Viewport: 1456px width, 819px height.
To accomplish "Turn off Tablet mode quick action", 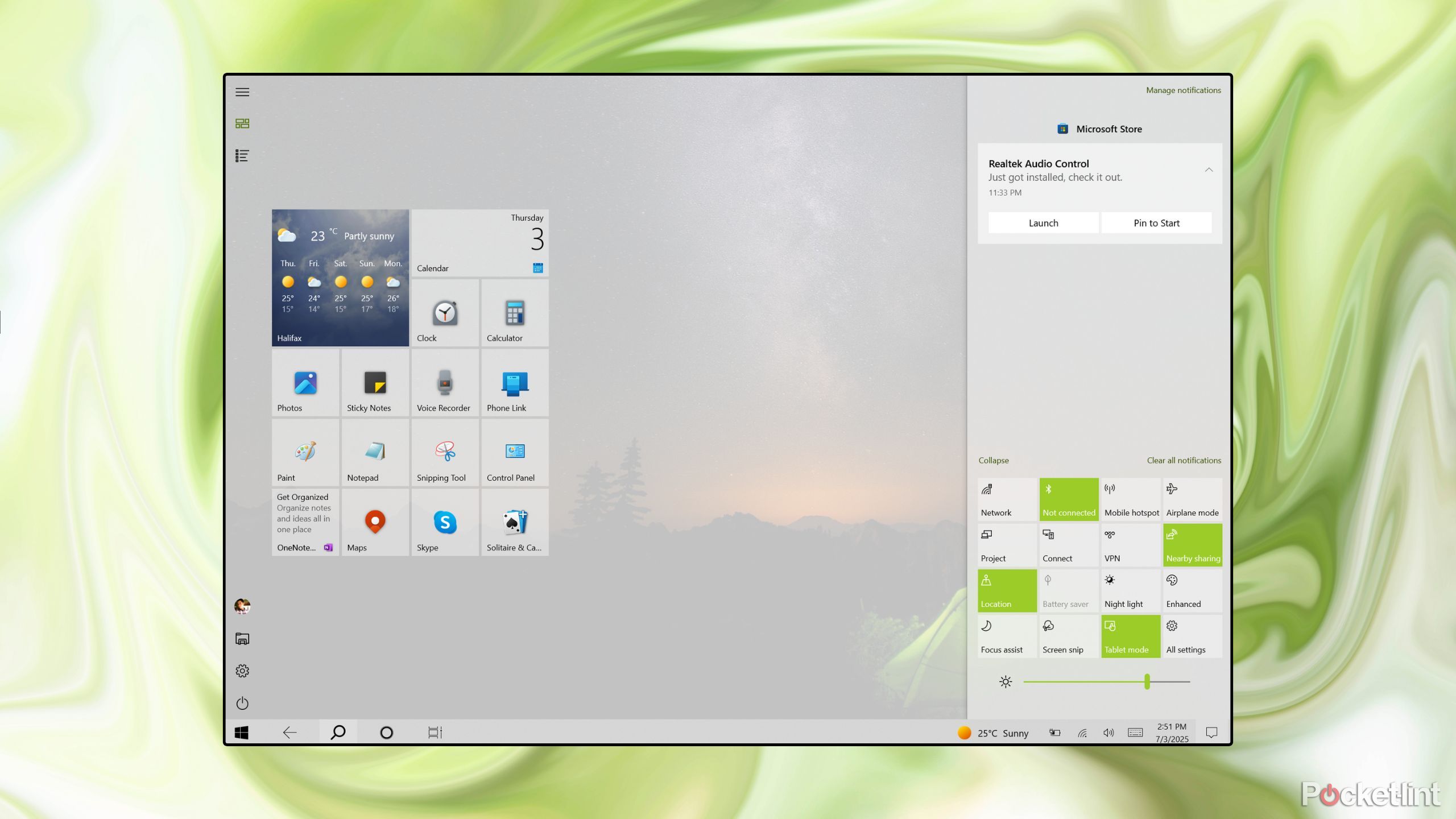I will click(x=1130, y=636).
